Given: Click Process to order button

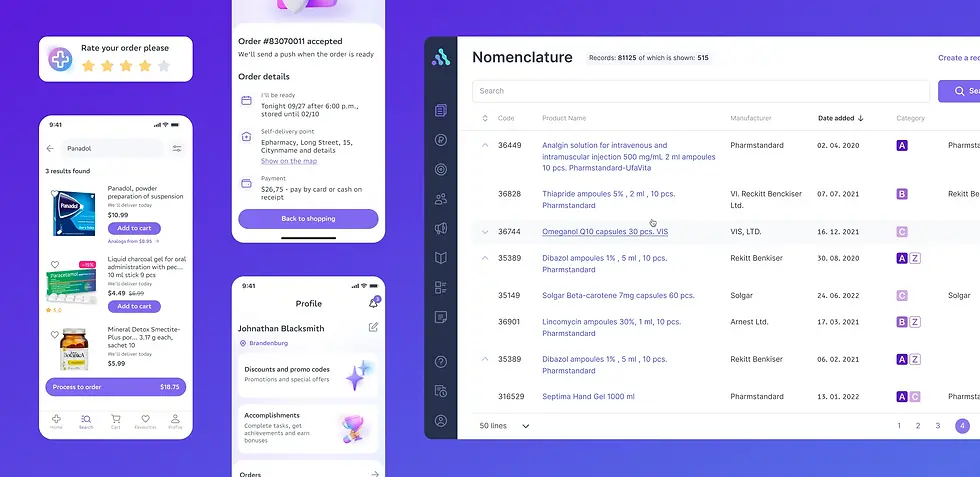Looking at the screenshot, I should tap(116, 387).
